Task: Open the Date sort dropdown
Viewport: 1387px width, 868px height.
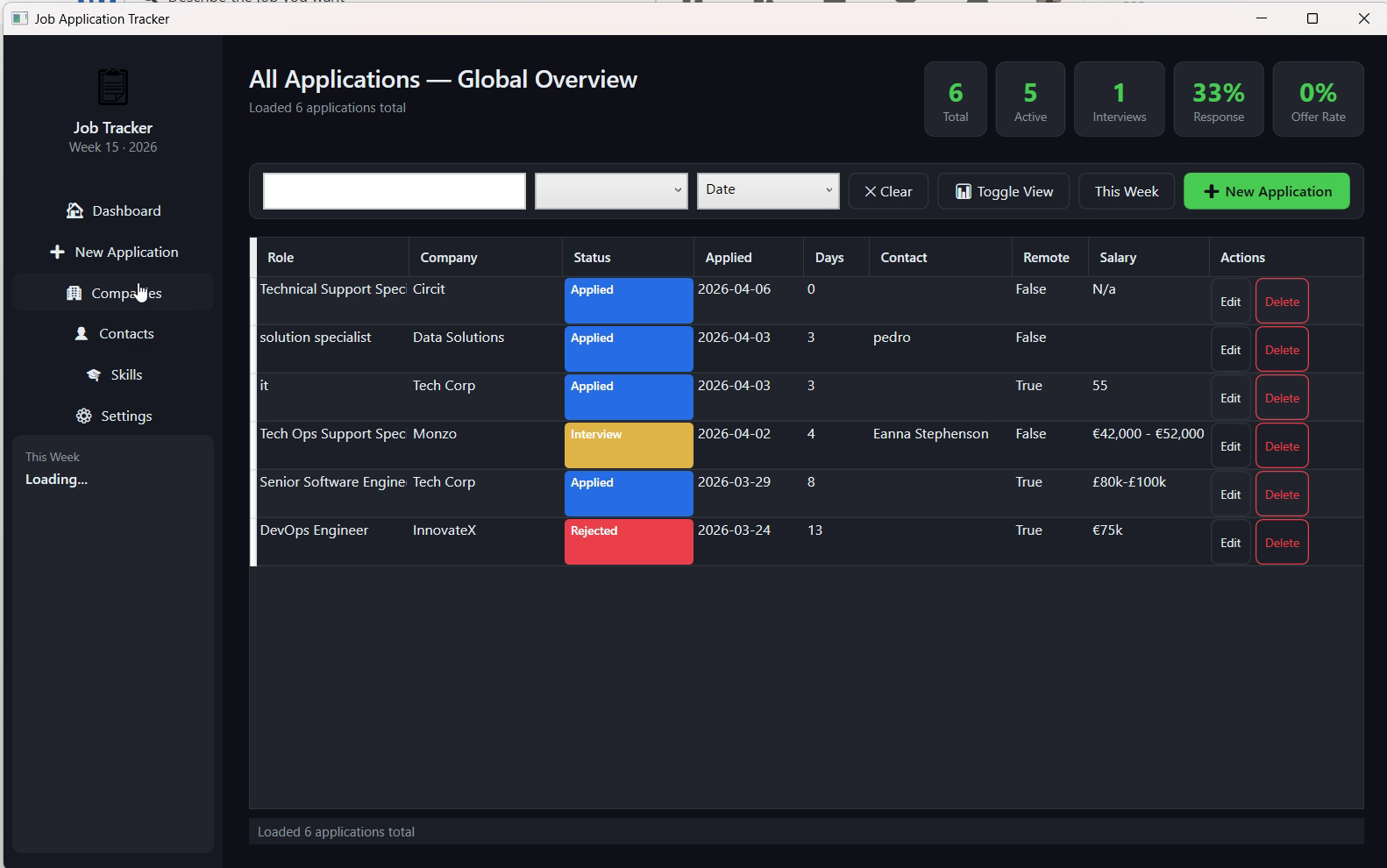Action: pos(768,190)
